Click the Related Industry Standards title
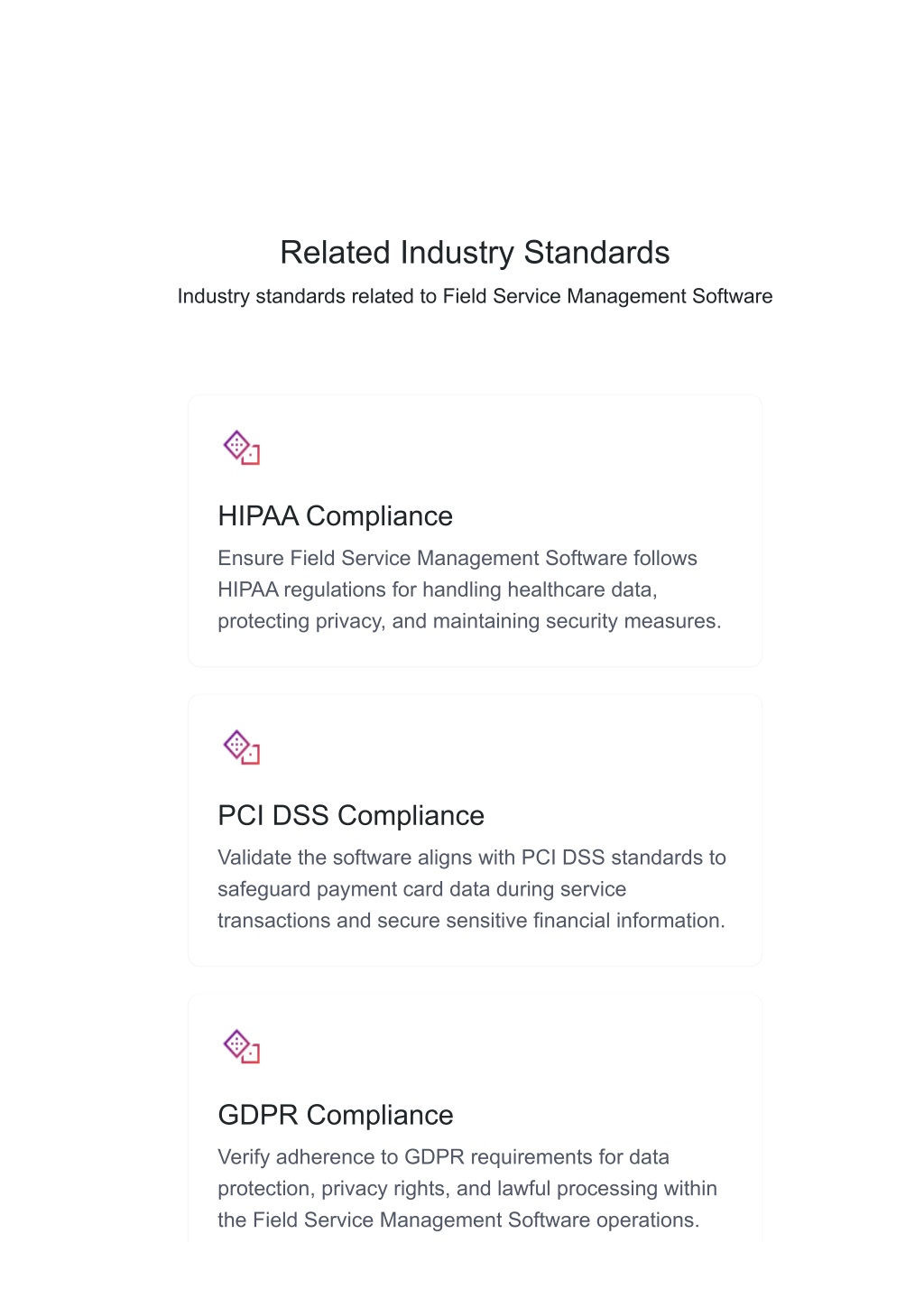Viewport: 924px width, 1308px height. click(x=475, y=253)
